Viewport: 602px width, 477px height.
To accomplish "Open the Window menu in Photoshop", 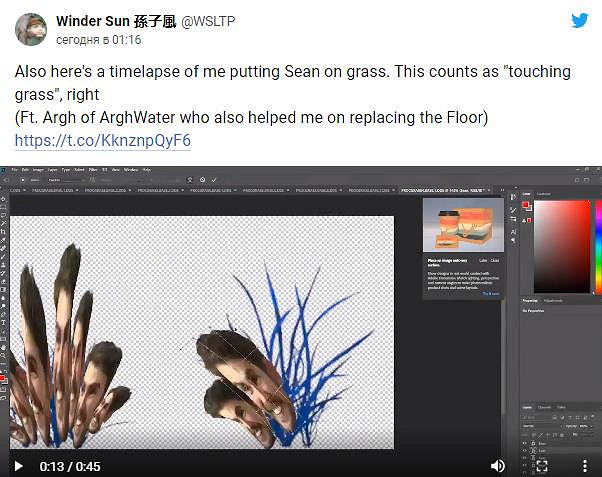I will [x=132, y=170].
